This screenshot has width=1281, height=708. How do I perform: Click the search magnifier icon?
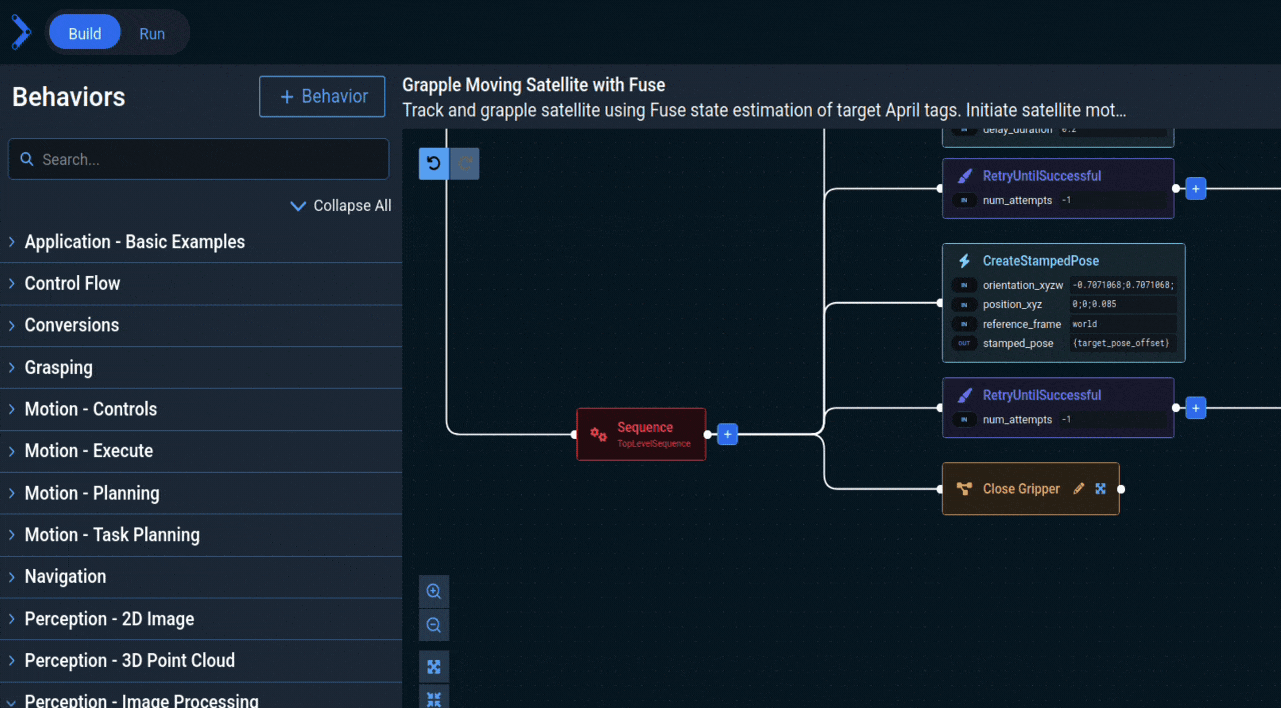pos(26,159)
